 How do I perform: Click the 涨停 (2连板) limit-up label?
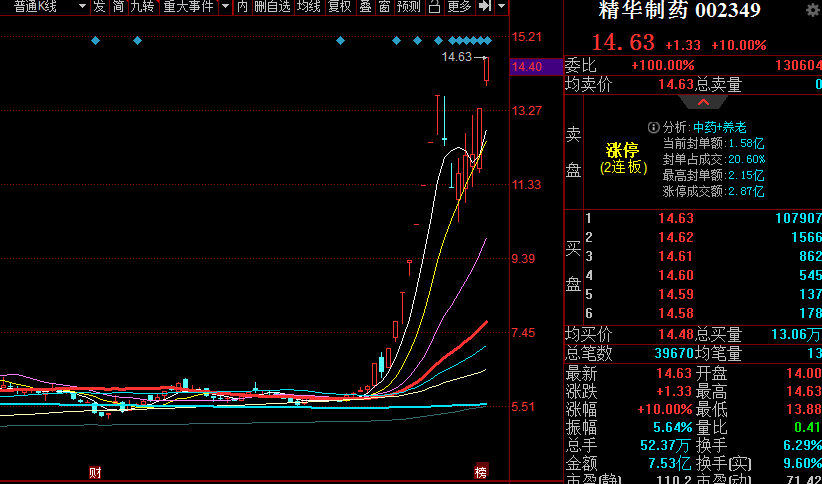pos(623,158)
